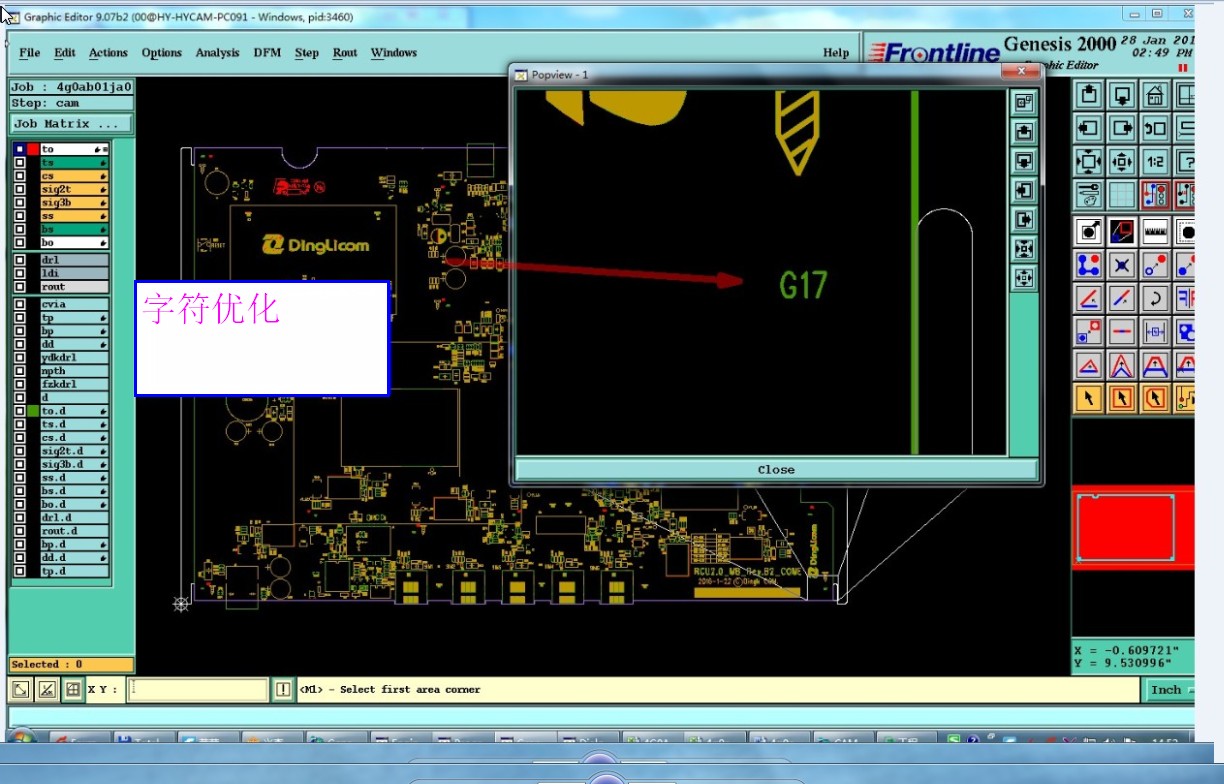The width and height of the screenshot is (1224, 784).
Task: Click the pan right icon in right toolbar
Action: pyautogui.click(x=1121, y=128)
